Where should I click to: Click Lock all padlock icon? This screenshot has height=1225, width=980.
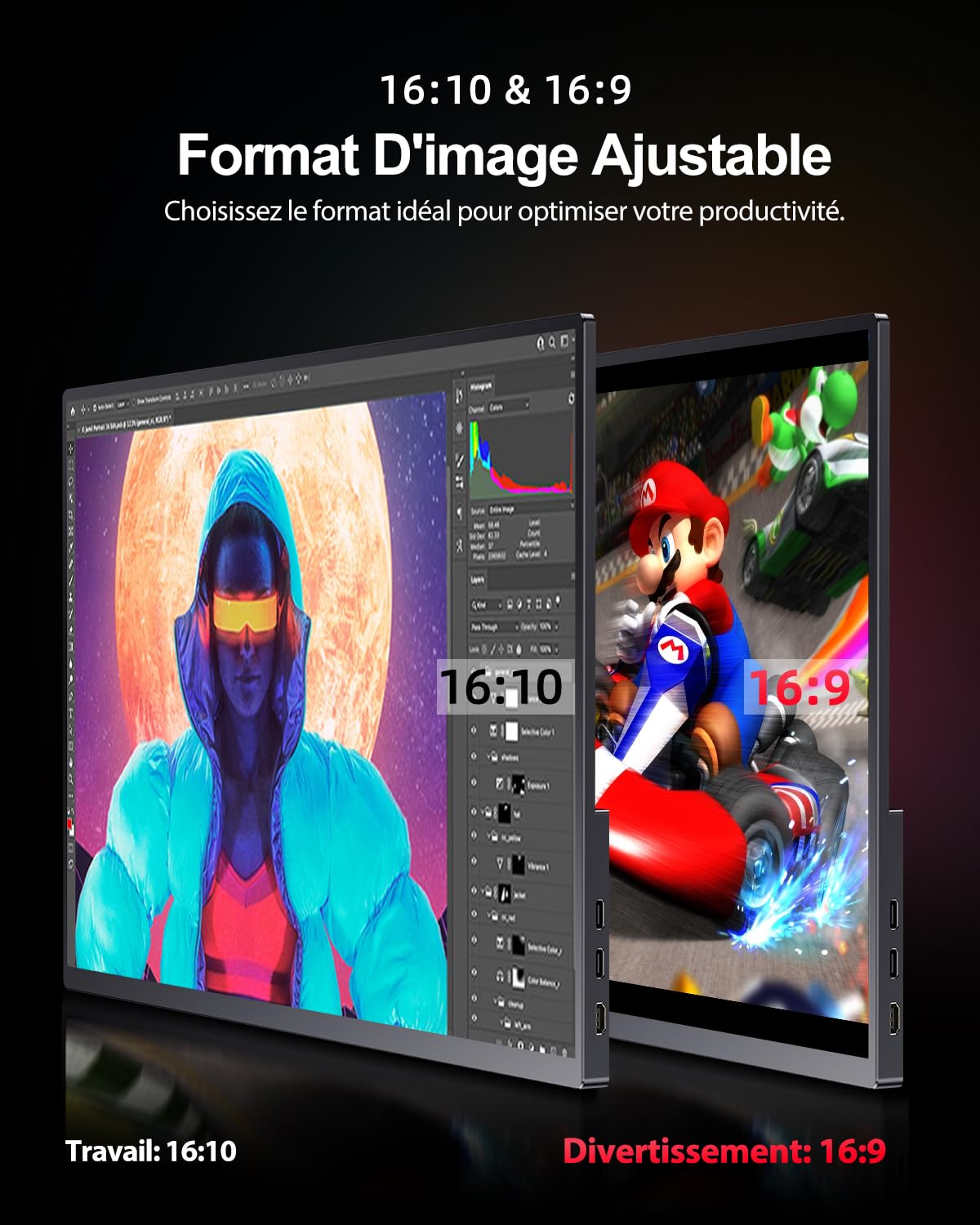(x=519, y=649)
